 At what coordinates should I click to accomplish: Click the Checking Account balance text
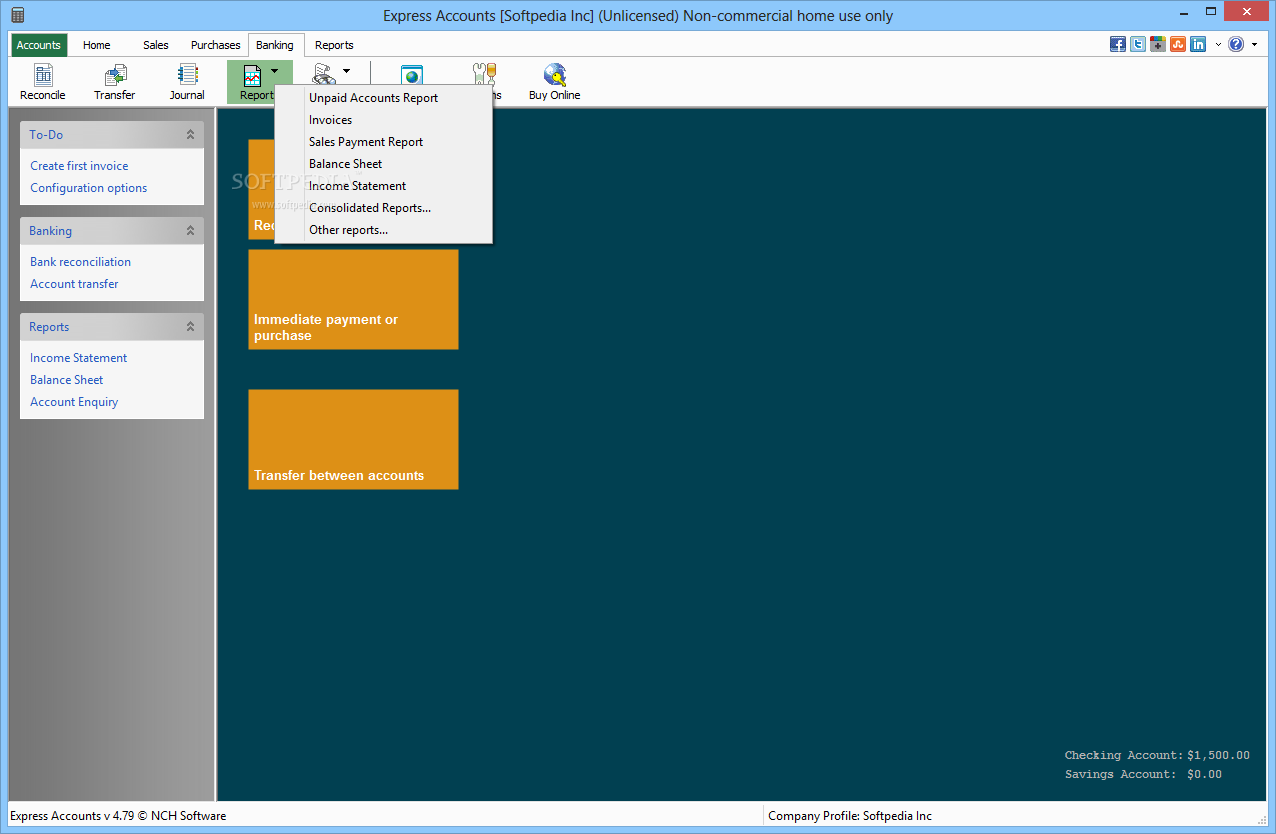coord(1157,756)
